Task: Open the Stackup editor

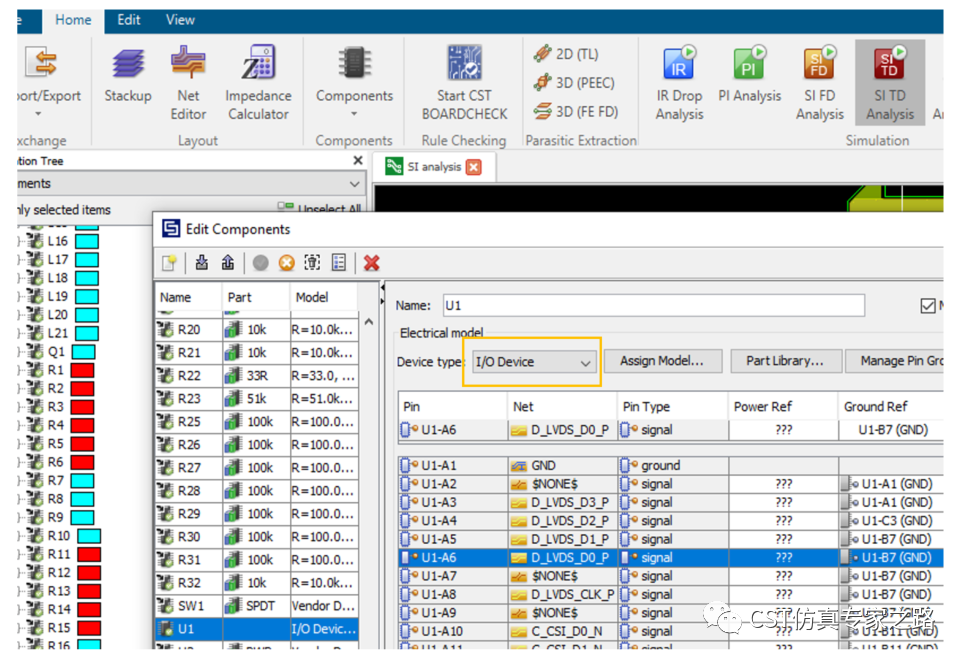Action: point(128,75)
